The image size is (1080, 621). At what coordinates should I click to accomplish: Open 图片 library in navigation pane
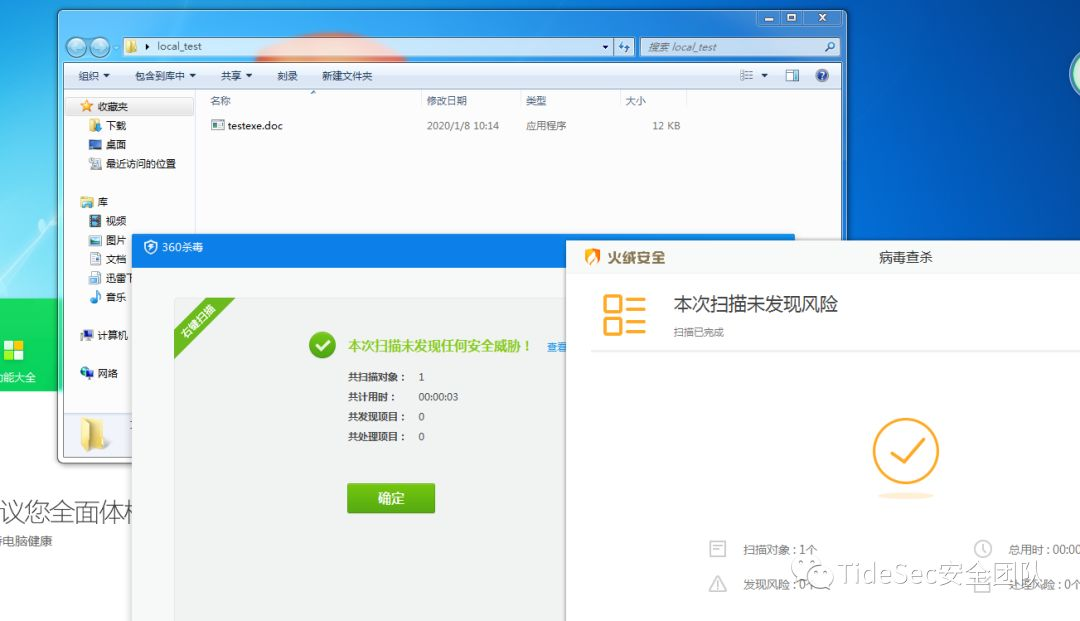(x=116, y=240)
